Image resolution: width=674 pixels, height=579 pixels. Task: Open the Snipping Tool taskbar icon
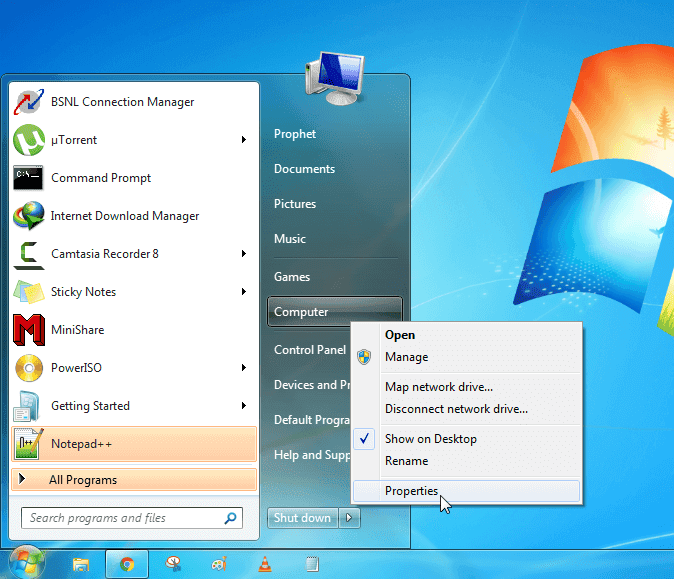point(173,564)
